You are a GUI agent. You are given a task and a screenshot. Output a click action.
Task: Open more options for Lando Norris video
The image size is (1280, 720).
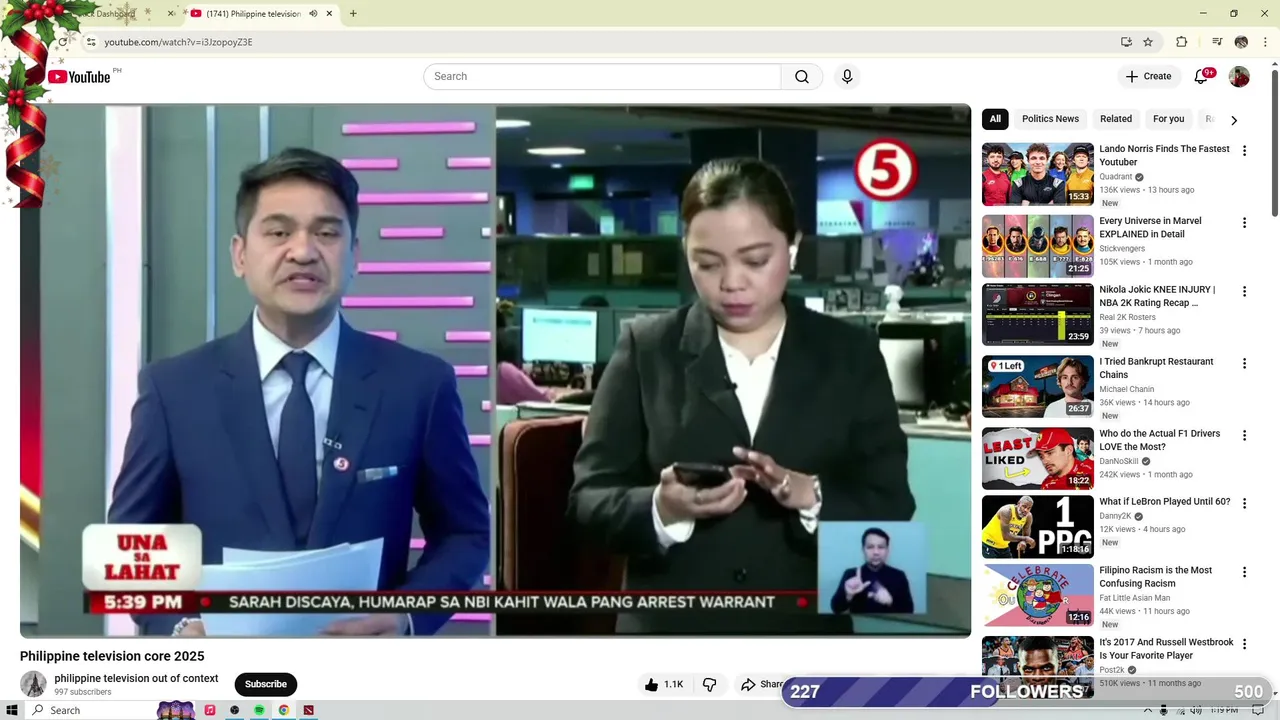1244,151
